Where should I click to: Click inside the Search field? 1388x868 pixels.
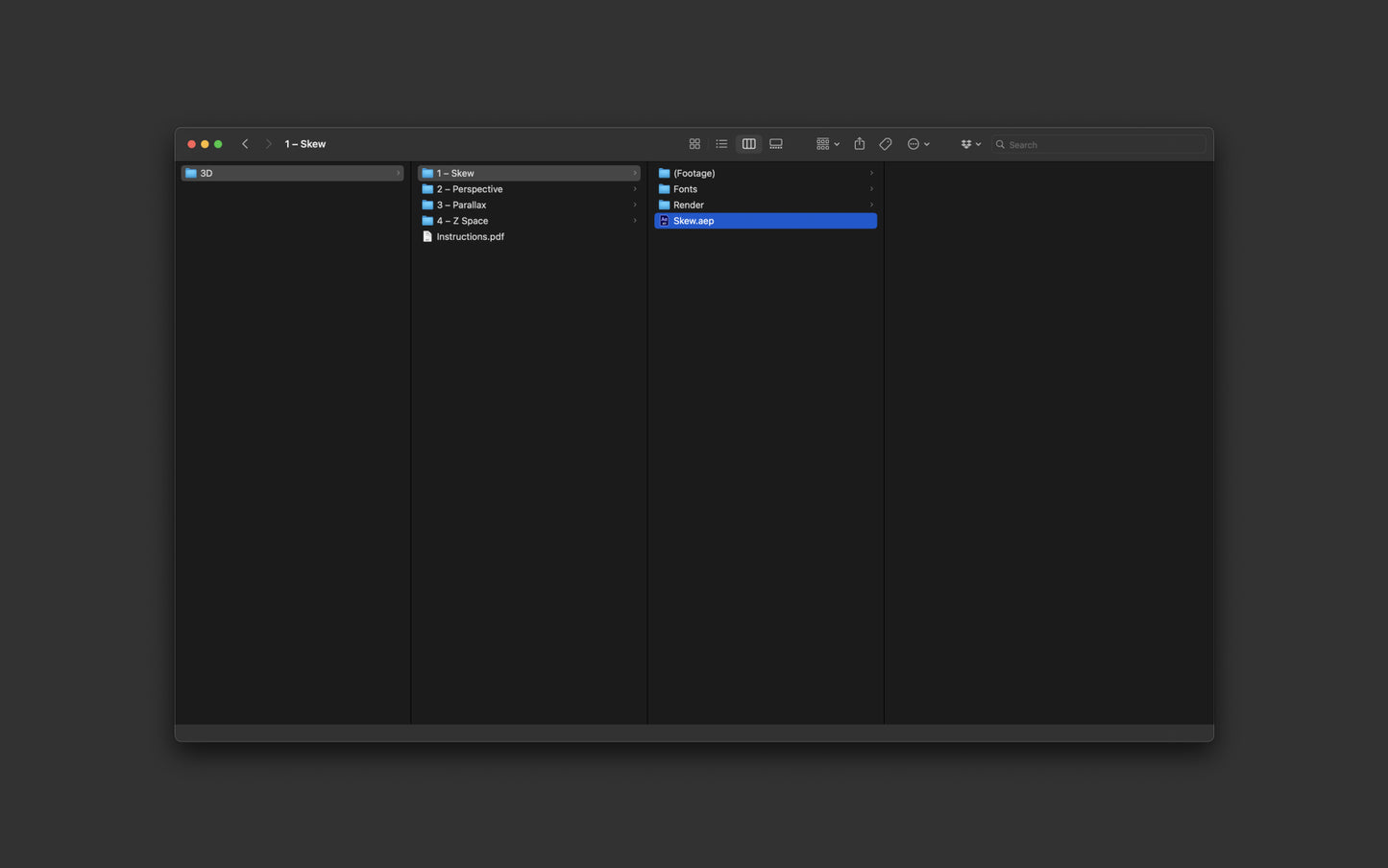[x=1099, y=144]
